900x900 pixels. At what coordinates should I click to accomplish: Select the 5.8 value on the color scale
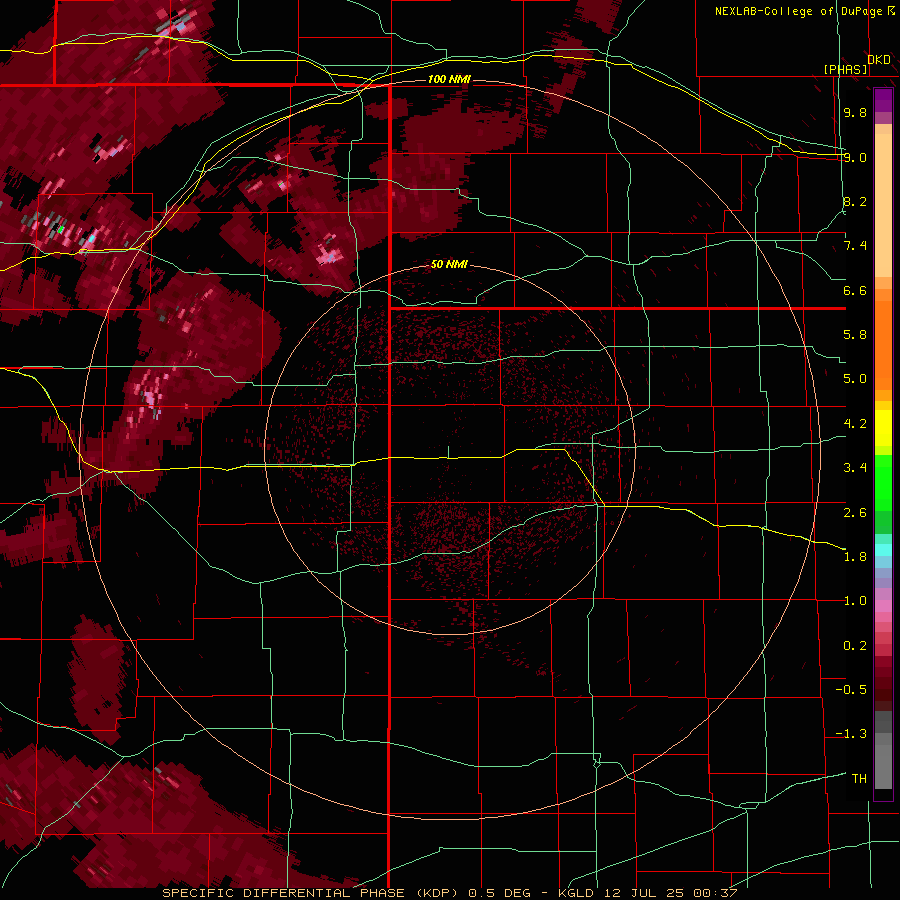point(855,335)
